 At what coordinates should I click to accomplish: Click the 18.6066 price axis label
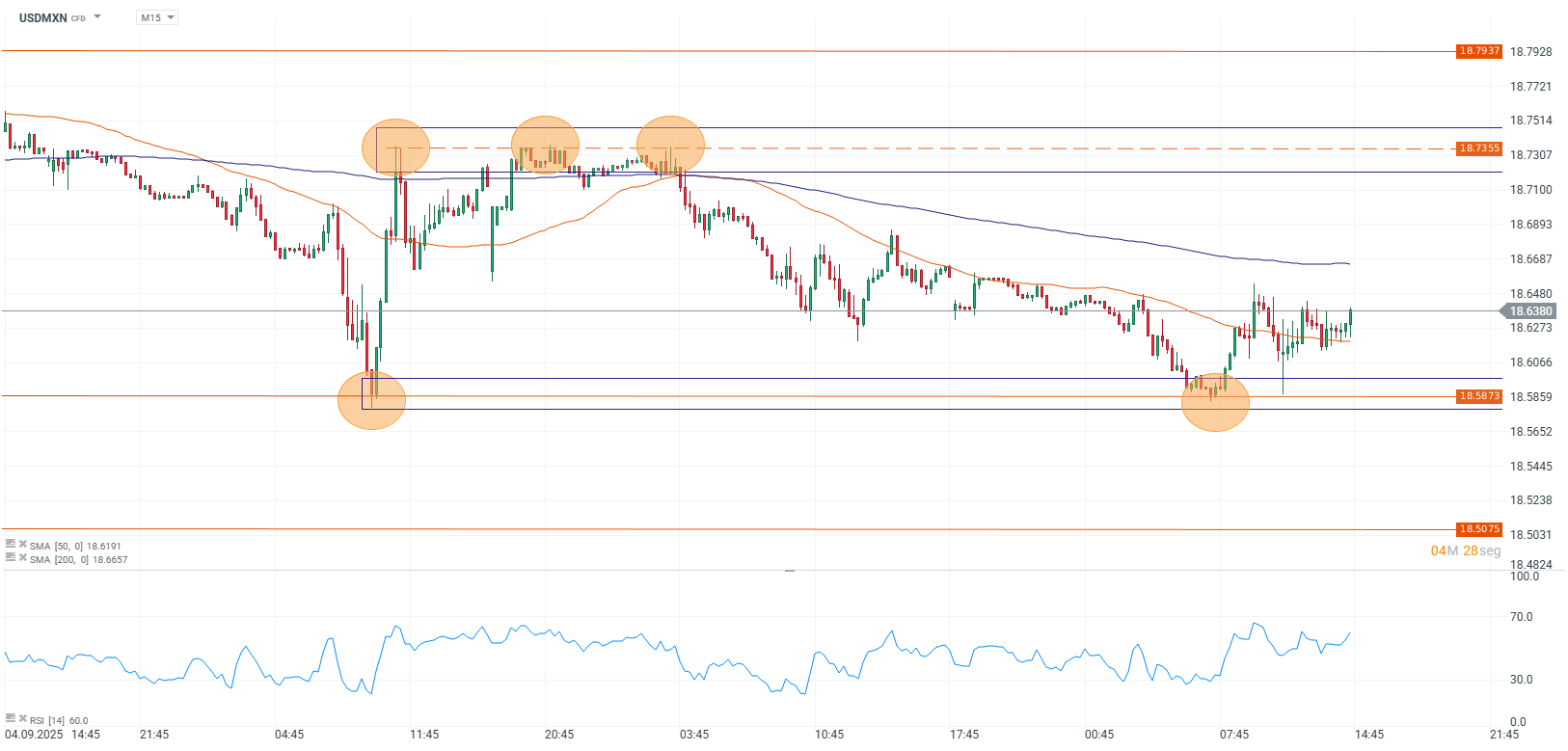pos(1531,362)
